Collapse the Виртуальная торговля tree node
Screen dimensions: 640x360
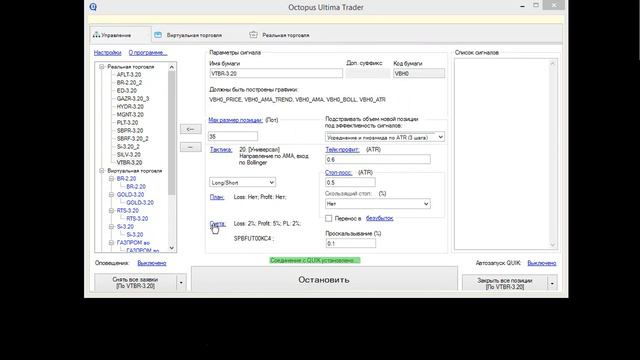tap(102, 171)
